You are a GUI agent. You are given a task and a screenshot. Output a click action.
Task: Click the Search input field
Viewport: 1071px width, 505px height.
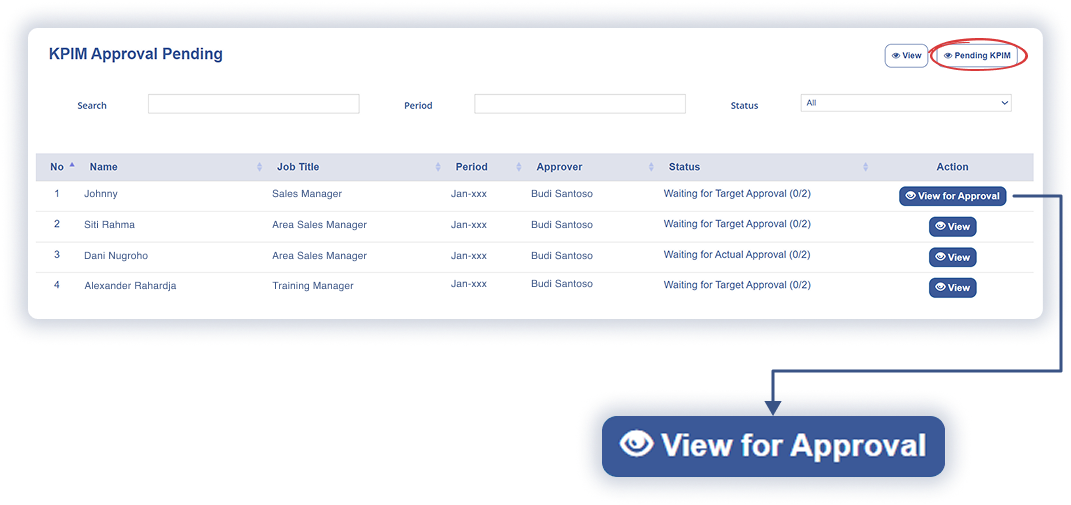(x=253, y=104)
